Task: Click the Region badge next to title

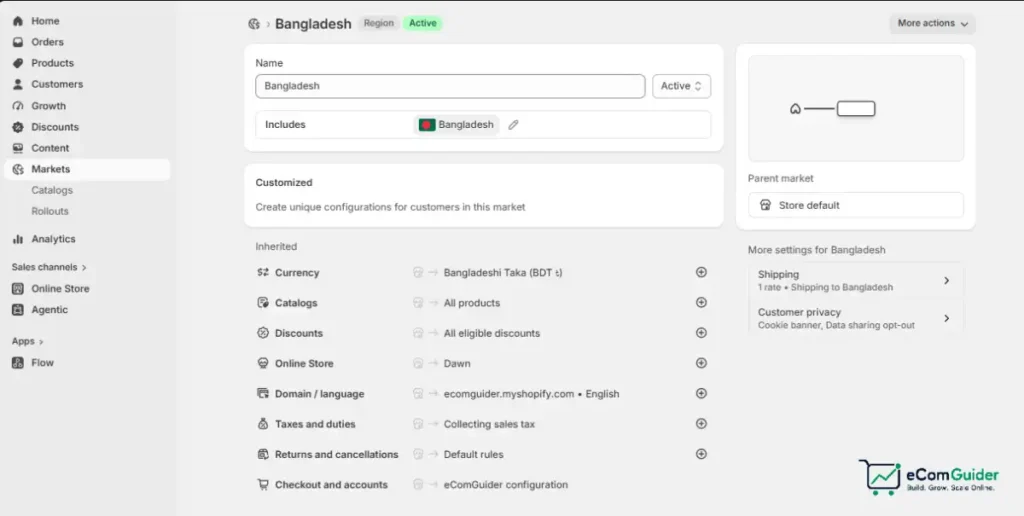Action: click(379, 24)
